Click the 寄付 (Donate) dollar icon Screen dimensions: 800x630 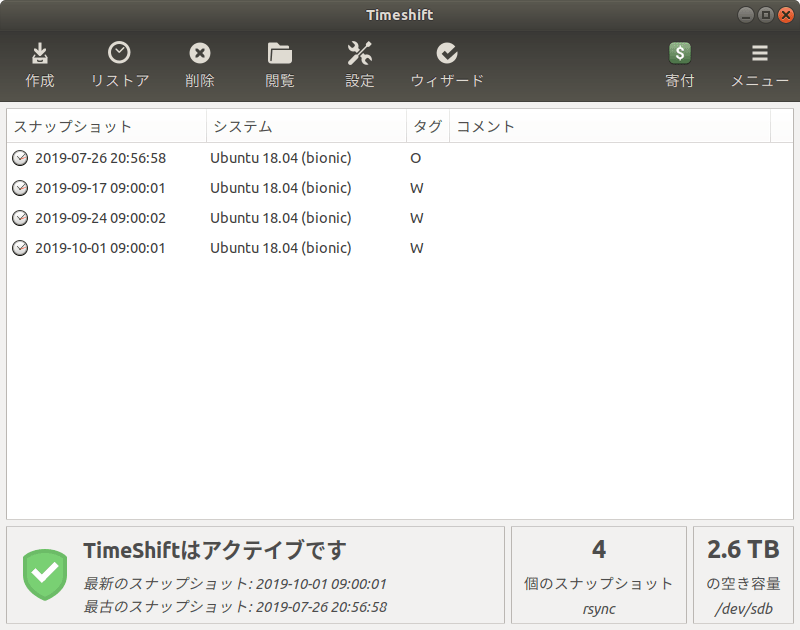[x=680, y=53]
